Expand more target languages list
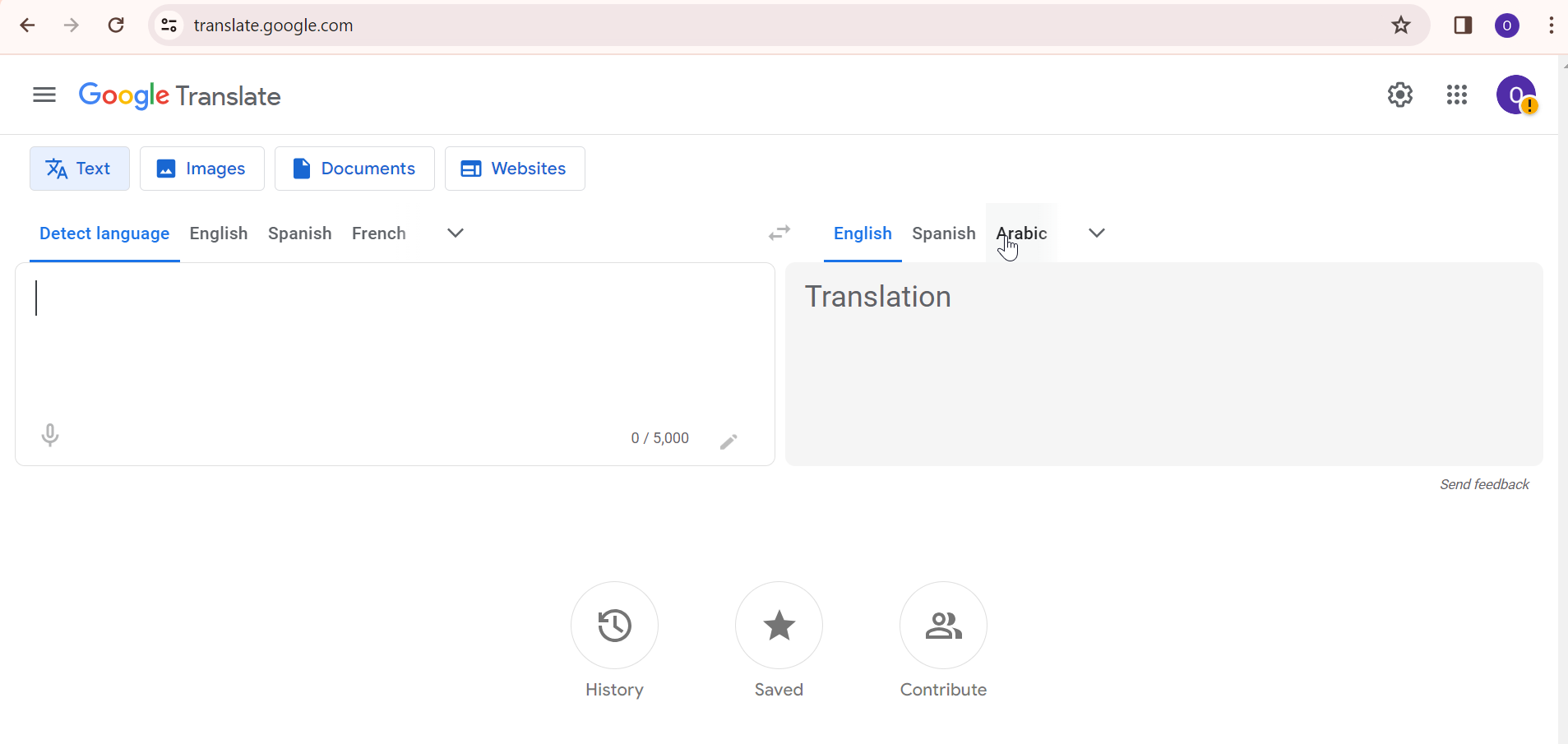The width and height of the screenshot is (1568, 744). point(1097,233)
